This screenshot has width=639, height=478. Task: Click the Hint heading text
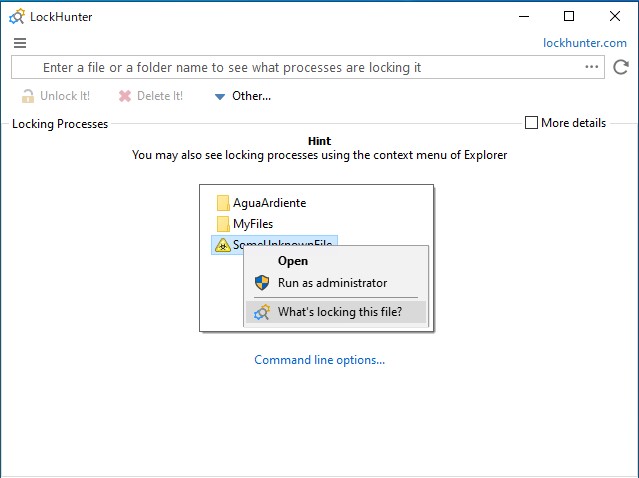320,141
